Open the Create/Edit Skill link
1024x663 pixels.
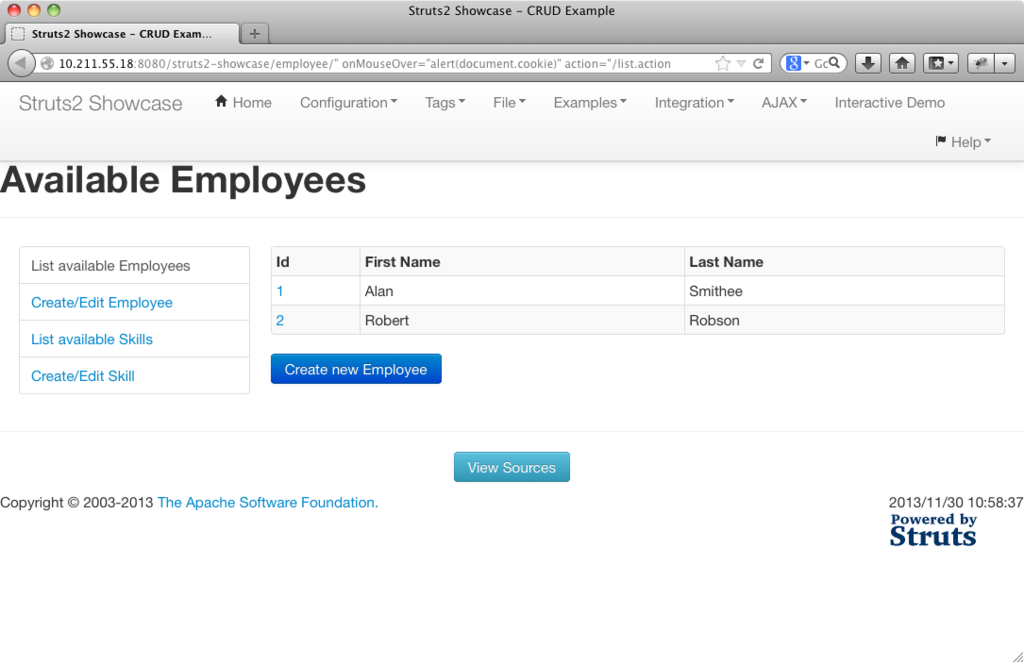pos(83,376)
